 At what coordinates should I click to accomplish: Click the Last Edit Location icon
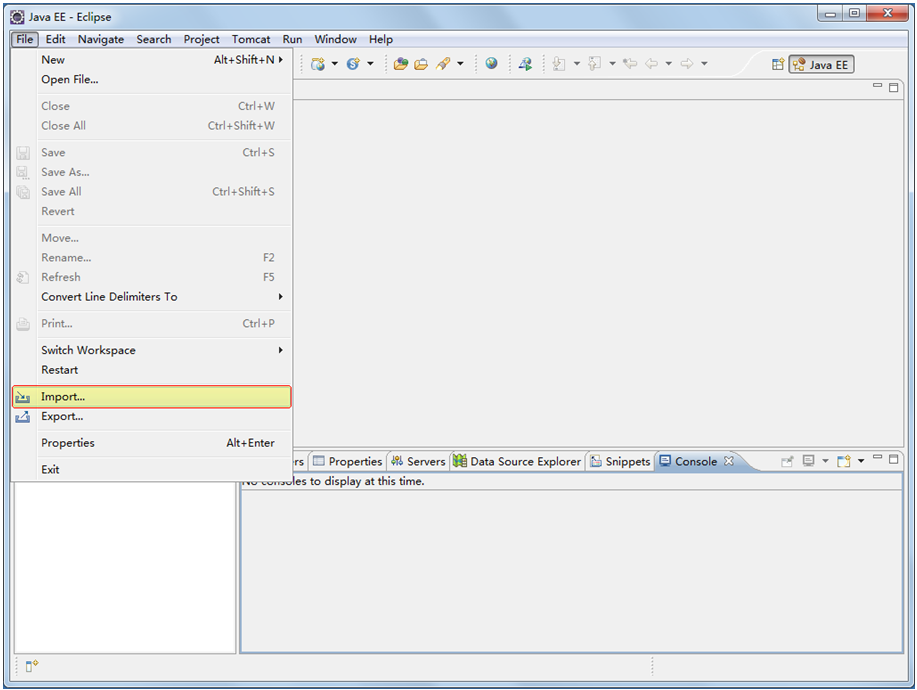(x=630, y=64)
